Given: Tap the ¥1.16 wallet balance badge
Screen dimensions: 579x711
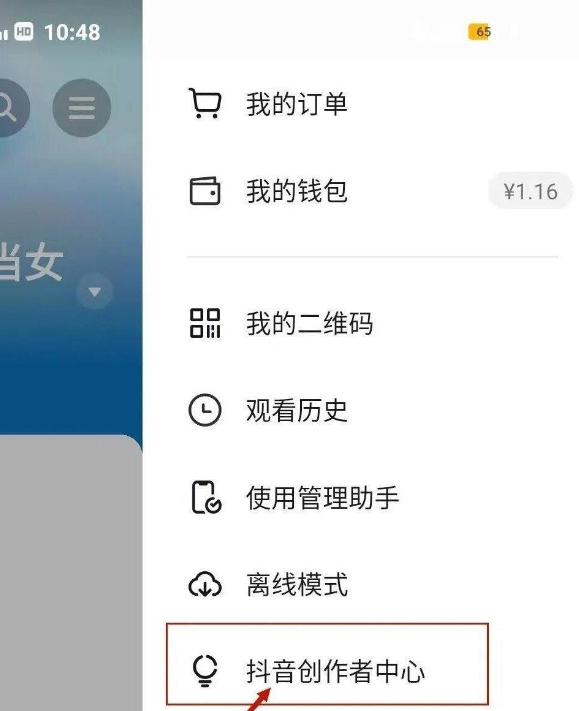Looking at the screenshot, I should pos(530,191).
